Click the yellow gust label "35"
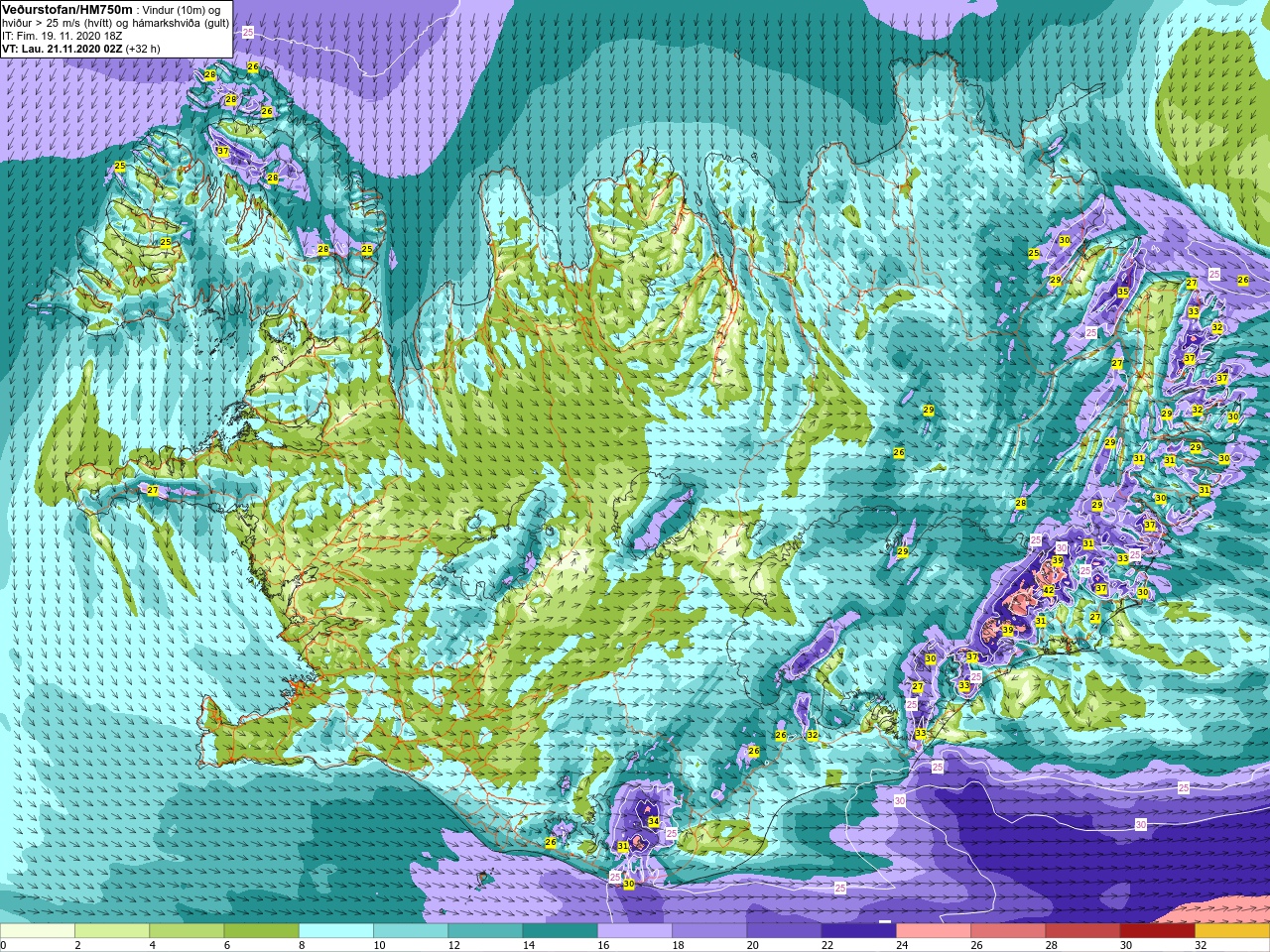The width and height of the screenshot is (1270, 952). 1123,292
